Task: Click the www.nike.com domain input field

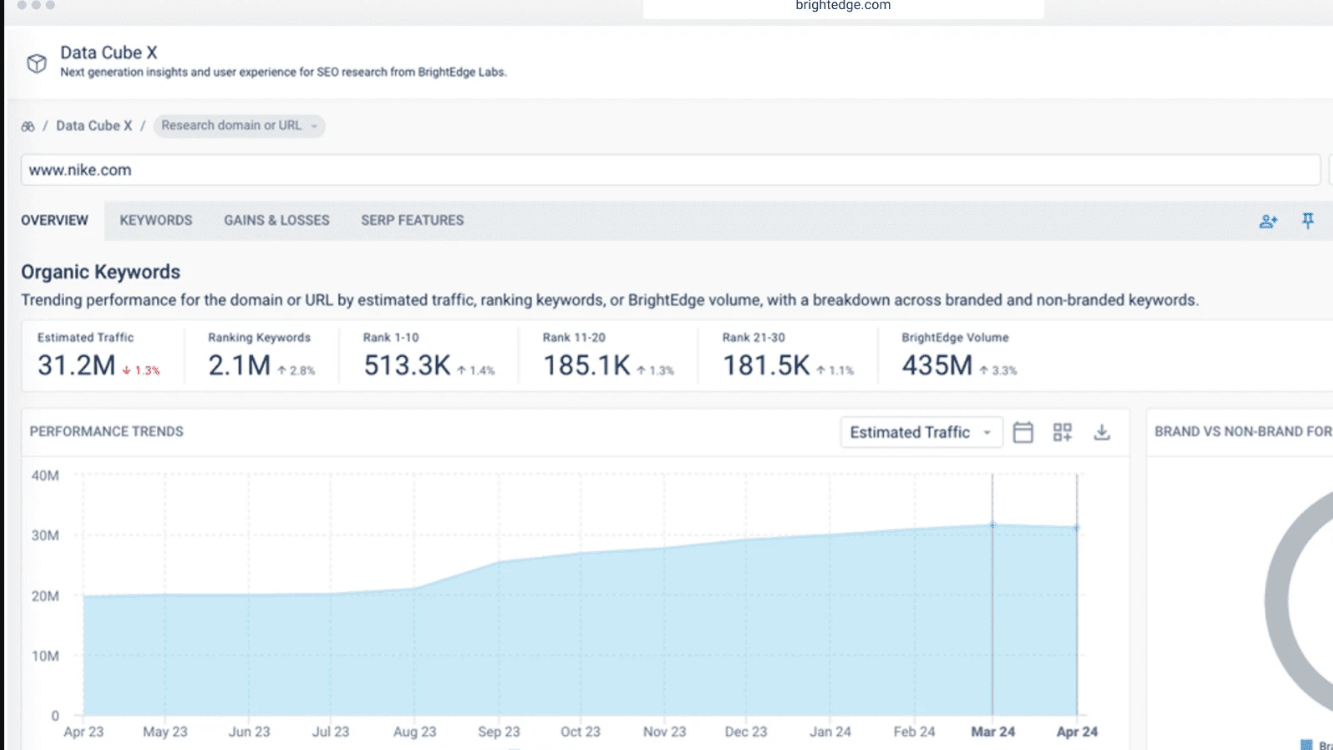Action: (670, 170)
